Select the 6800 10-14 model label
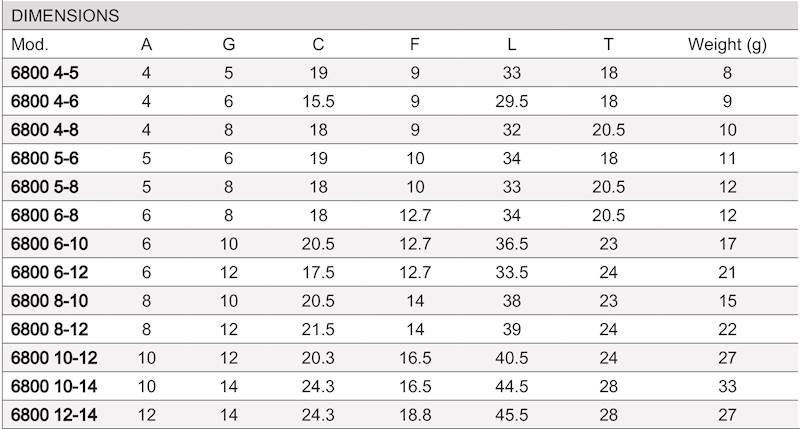The width and height of the screenshot is (800, 429). click(x=54, y=386)
